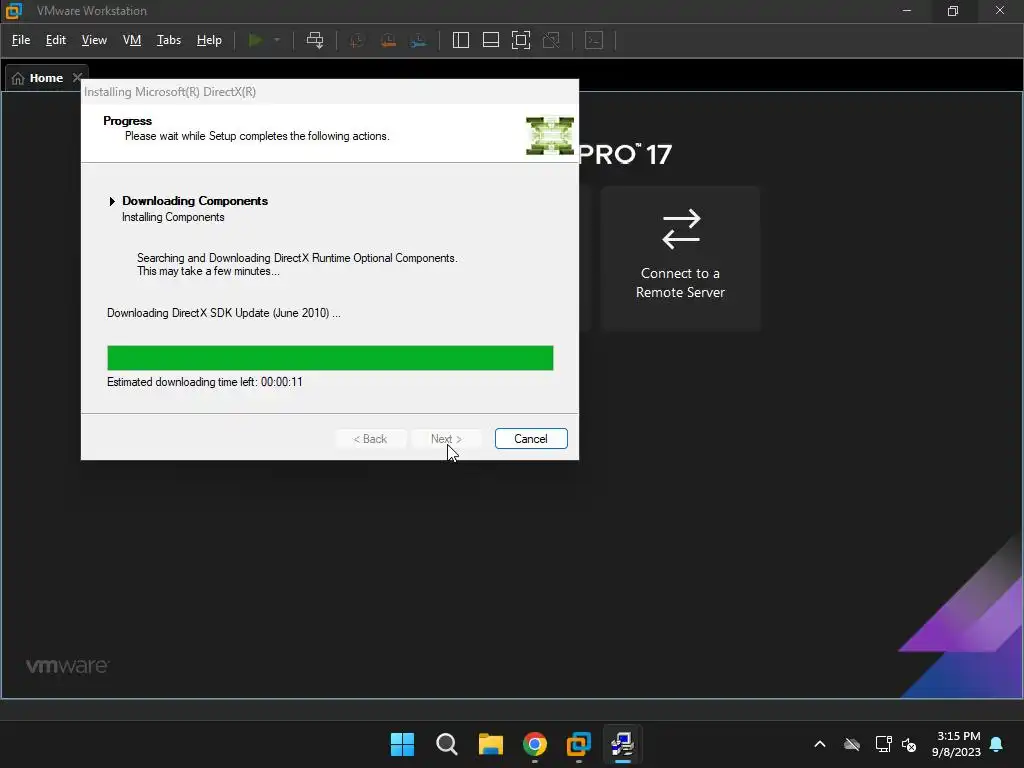Open the Help menu

point(209,40)
